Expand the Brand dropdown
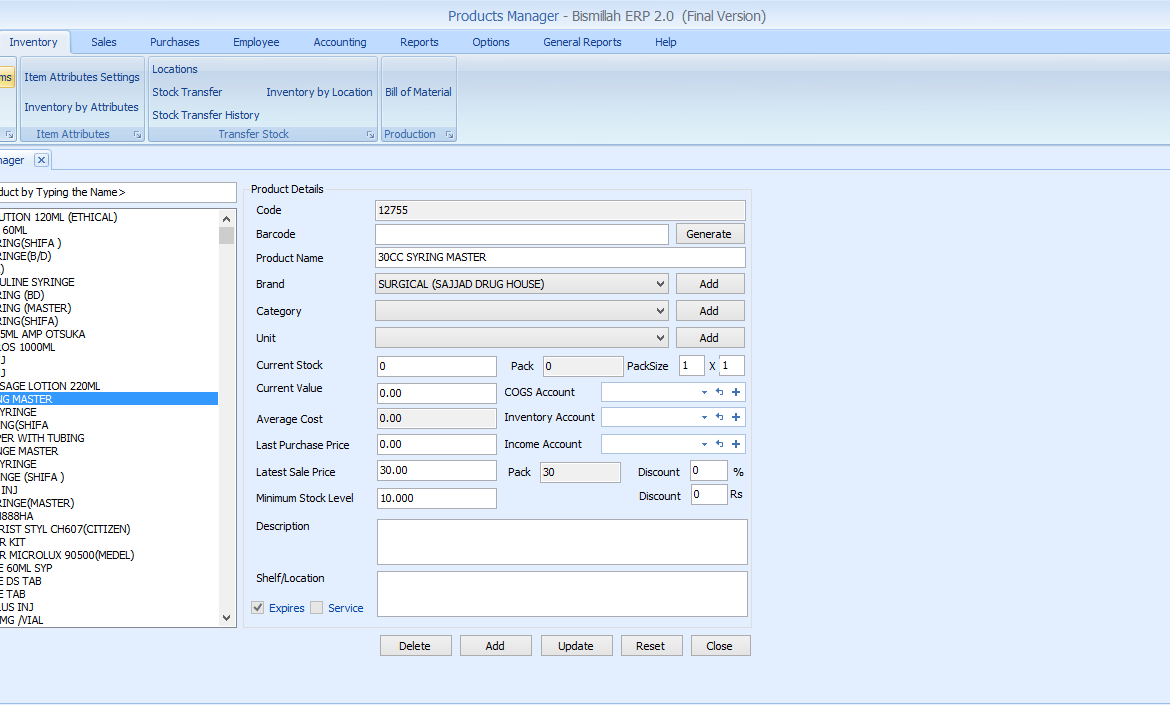The height and width of the screenshot is (705, 1170). pyautogui.click(x=660, y=284)
